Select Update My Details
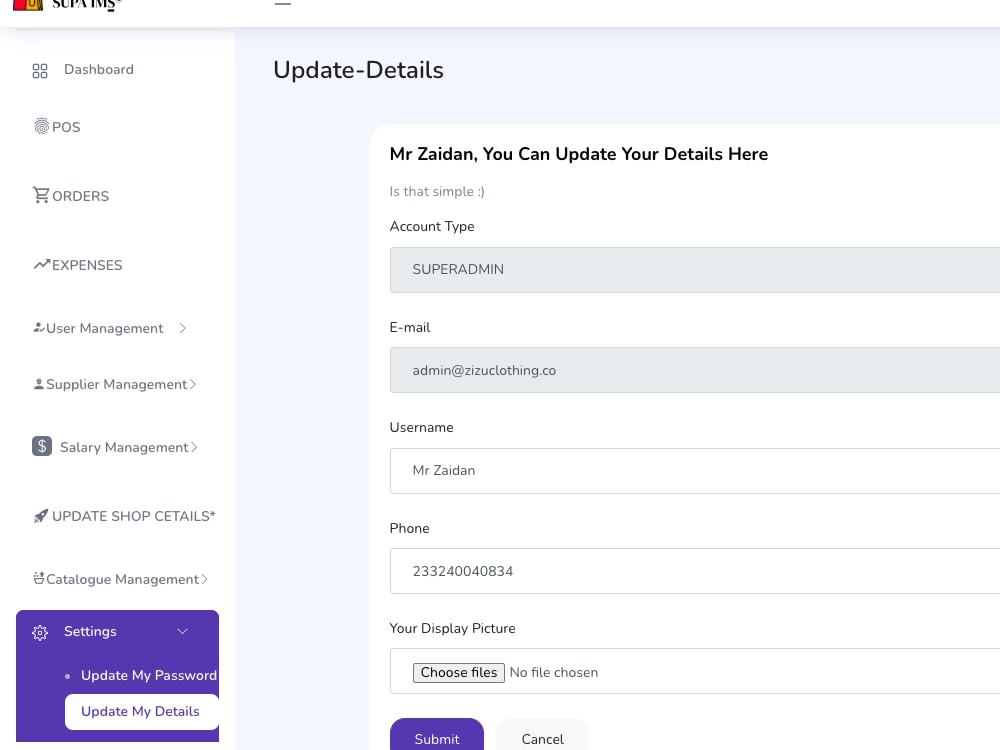 pos(140,711)
